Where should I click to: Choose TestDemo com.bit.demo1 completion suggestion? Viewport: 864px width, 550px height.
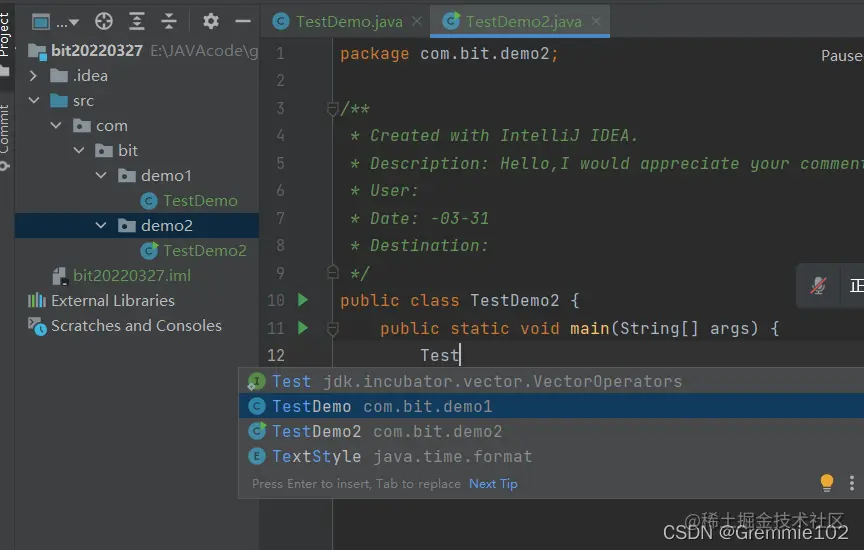(551, 406)
